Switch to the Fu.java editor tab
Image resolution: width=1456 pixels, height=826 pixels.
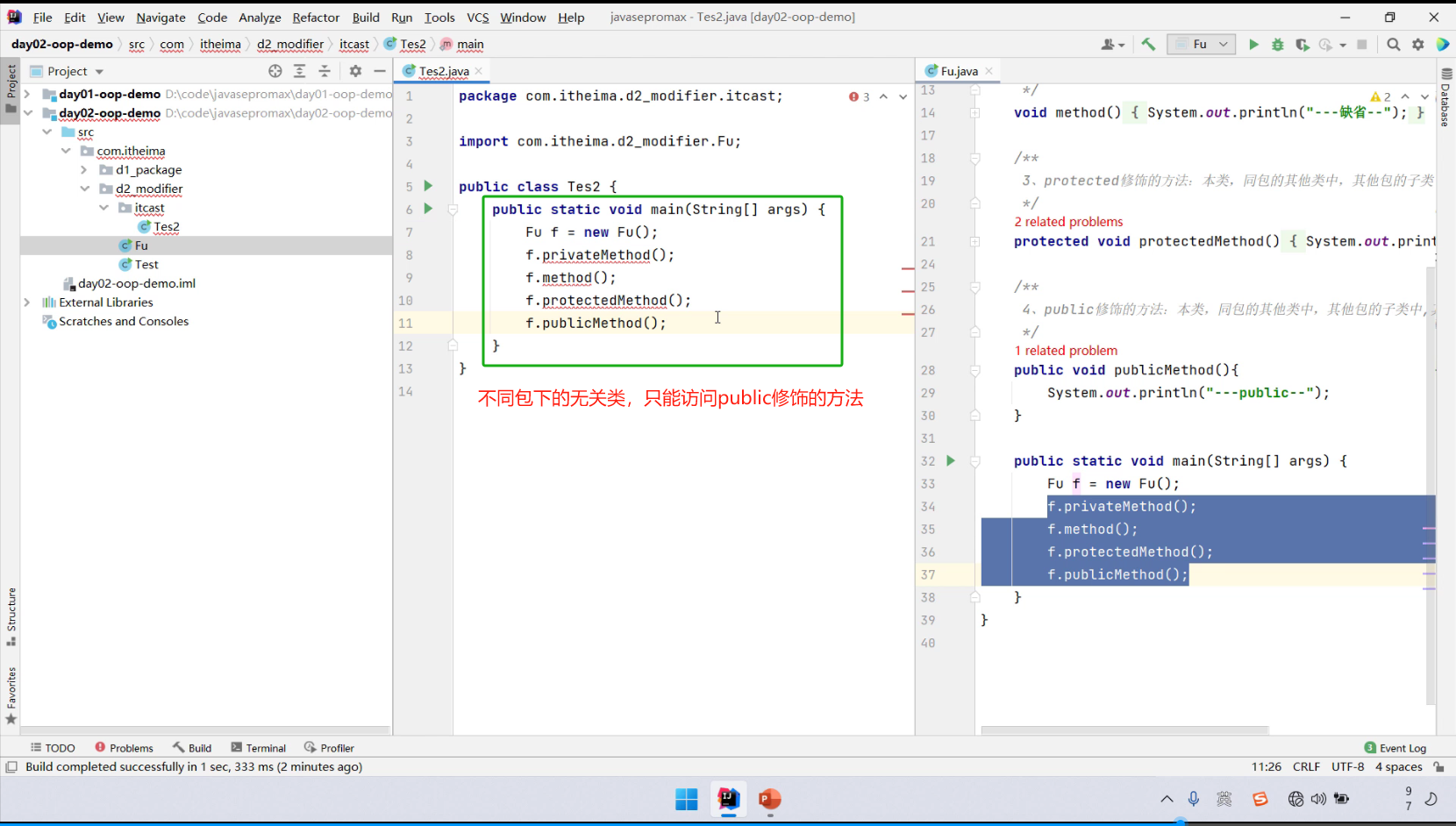pos(959,71)
